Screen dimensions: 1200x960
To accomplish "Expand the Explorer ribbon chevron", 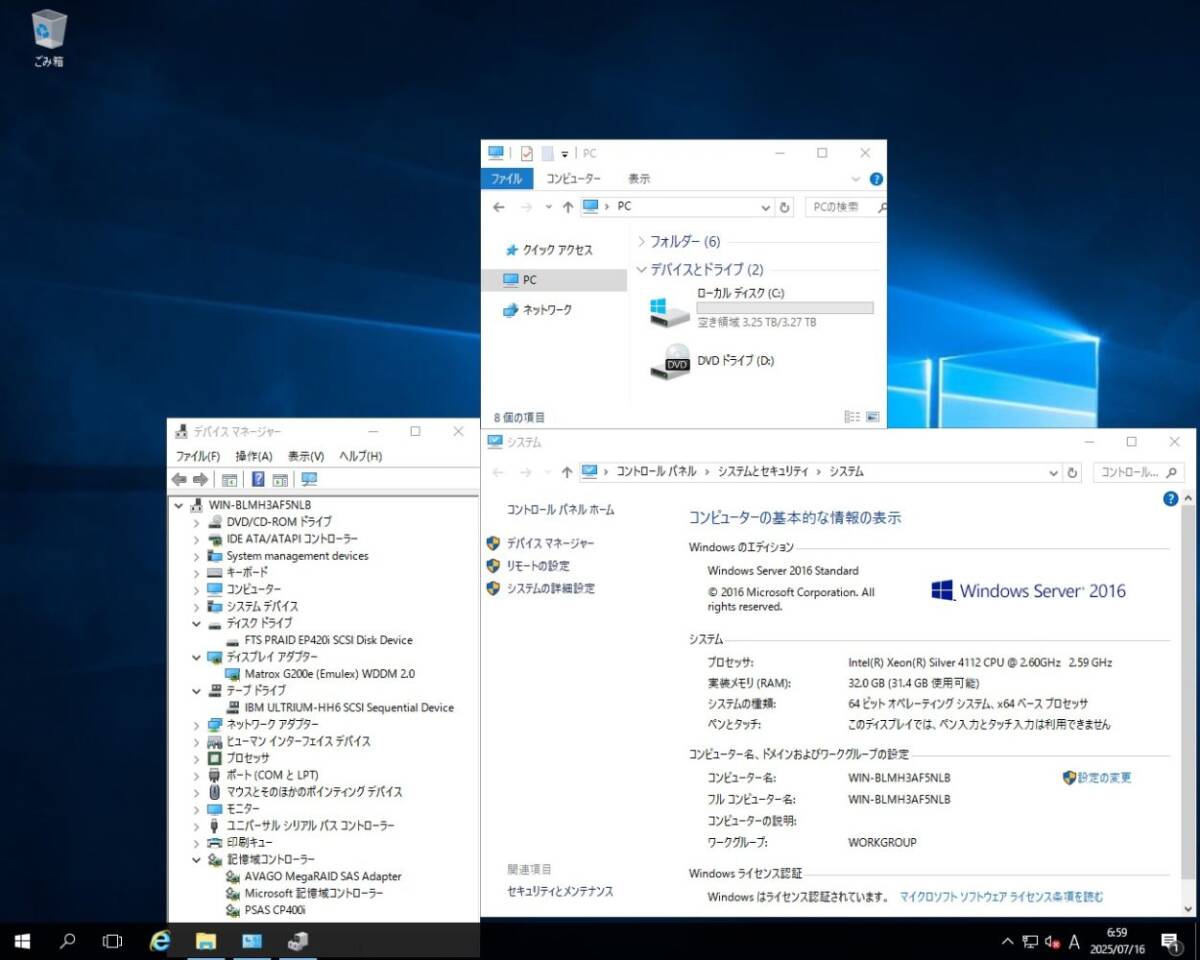I will click(856, 179).
